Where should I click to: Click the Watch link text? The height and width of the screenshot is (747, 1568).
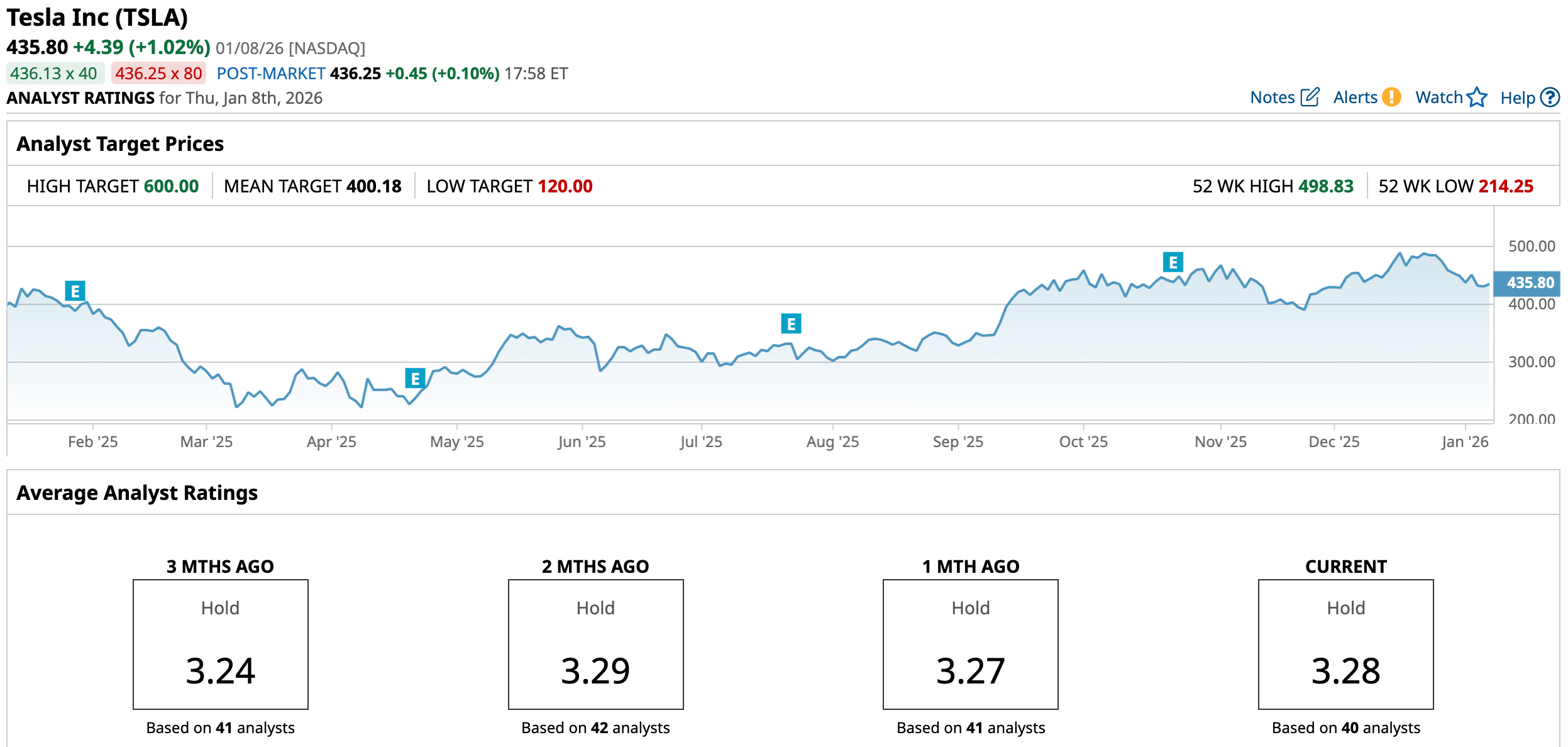pos(1438,97)
